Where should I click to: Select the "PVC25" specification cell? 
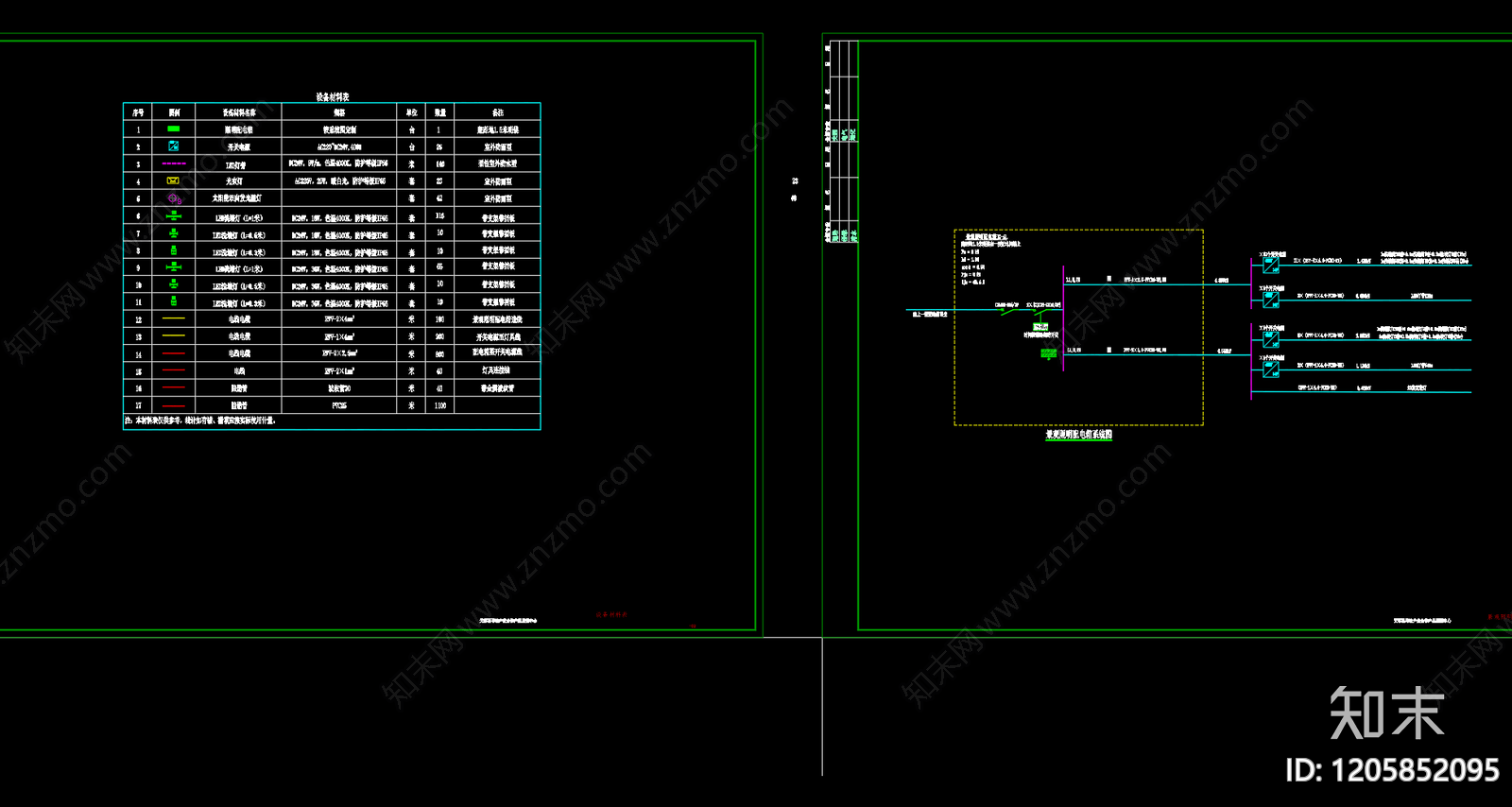coord(339,405)
